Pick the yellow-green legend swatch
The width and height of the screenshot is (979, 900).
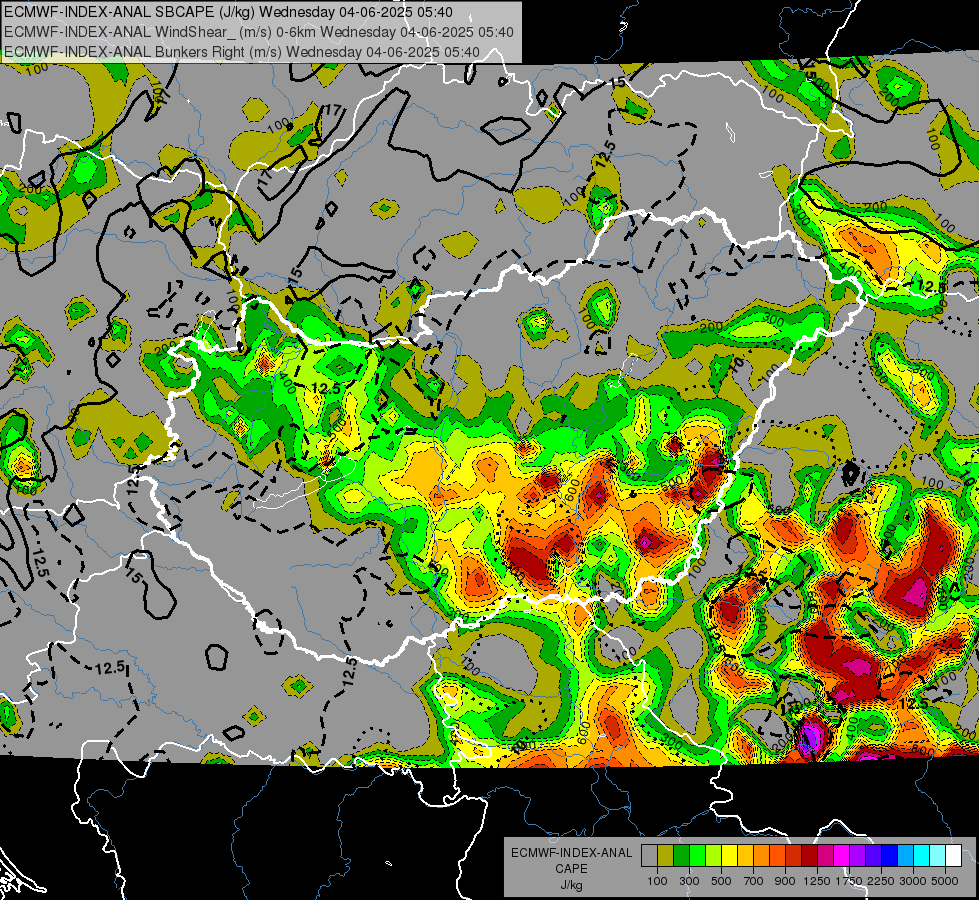(713, 856)
